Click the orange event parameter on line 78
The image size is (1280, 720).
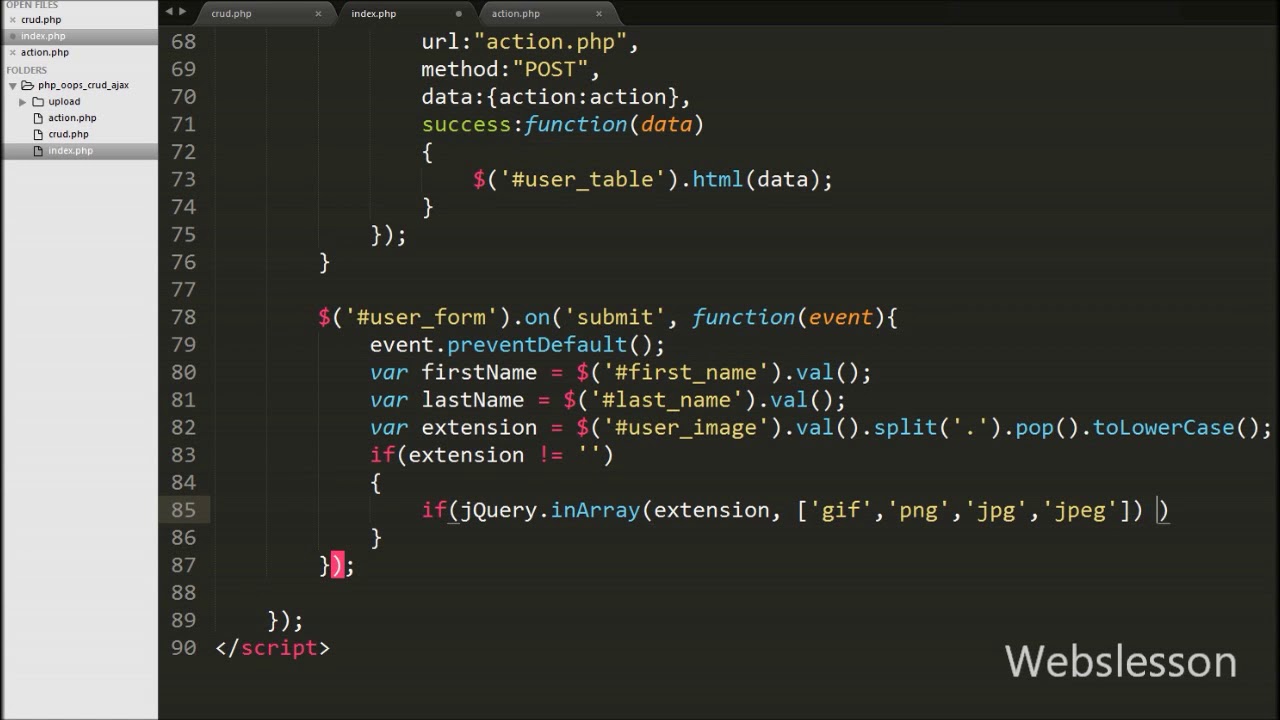click(840, 317)
